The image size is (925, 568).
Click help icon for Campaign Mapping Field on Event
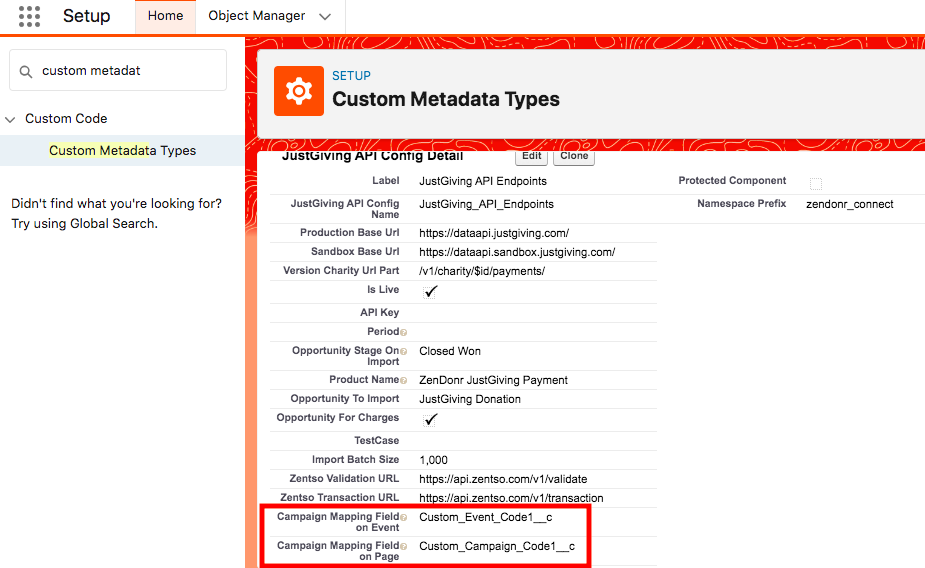click(x=403, y=518)
